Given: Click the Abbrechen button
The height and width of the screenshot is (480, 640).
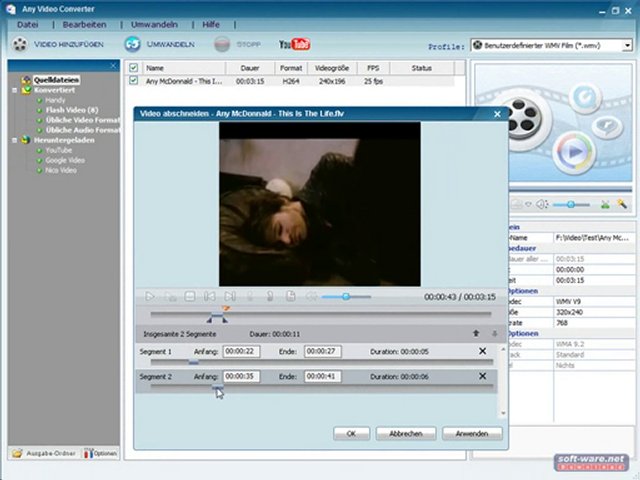Looking at the screenshot, I should (x=405, y=433).
